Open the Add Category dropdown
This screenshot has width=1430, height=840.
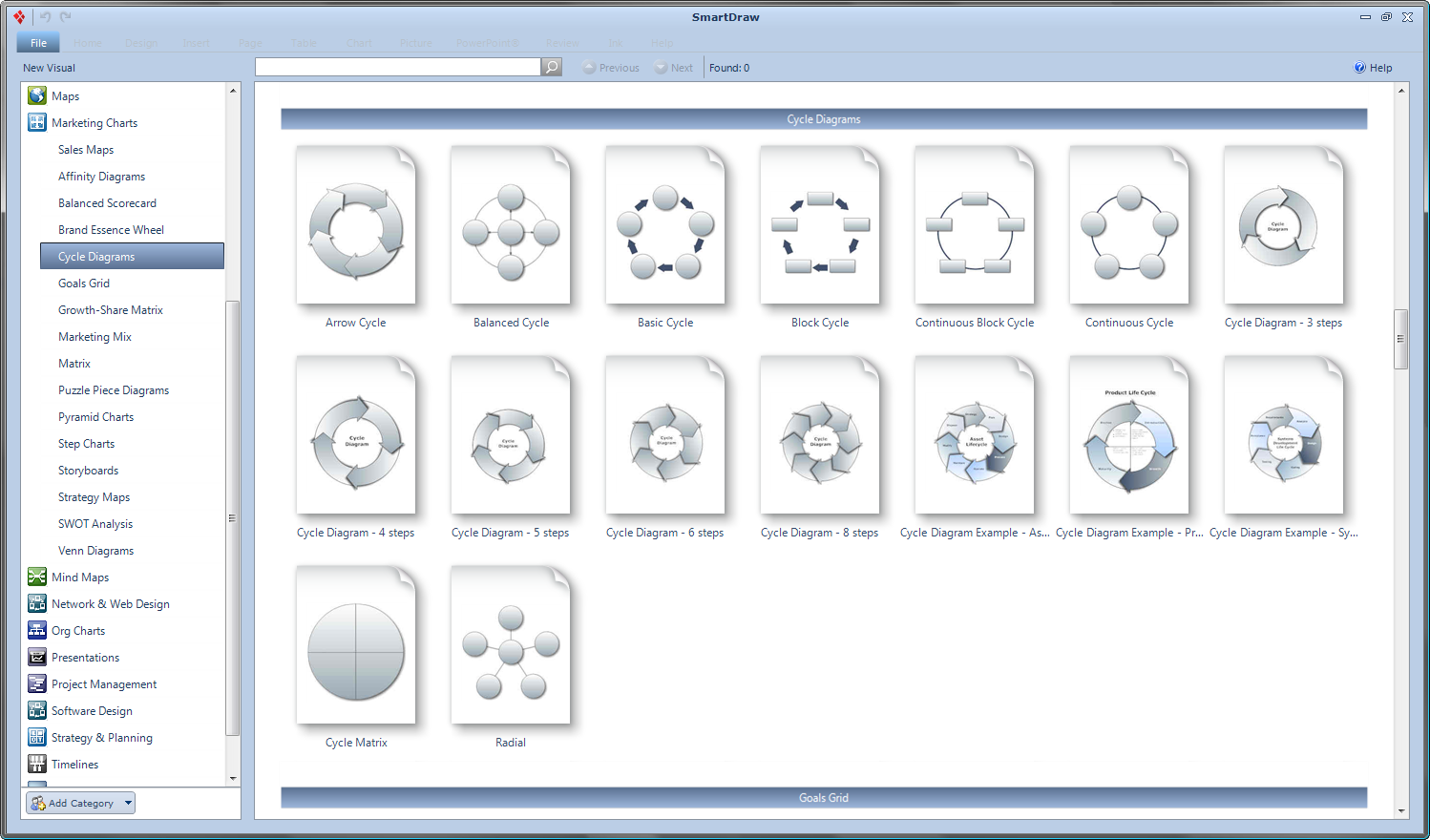128,803
